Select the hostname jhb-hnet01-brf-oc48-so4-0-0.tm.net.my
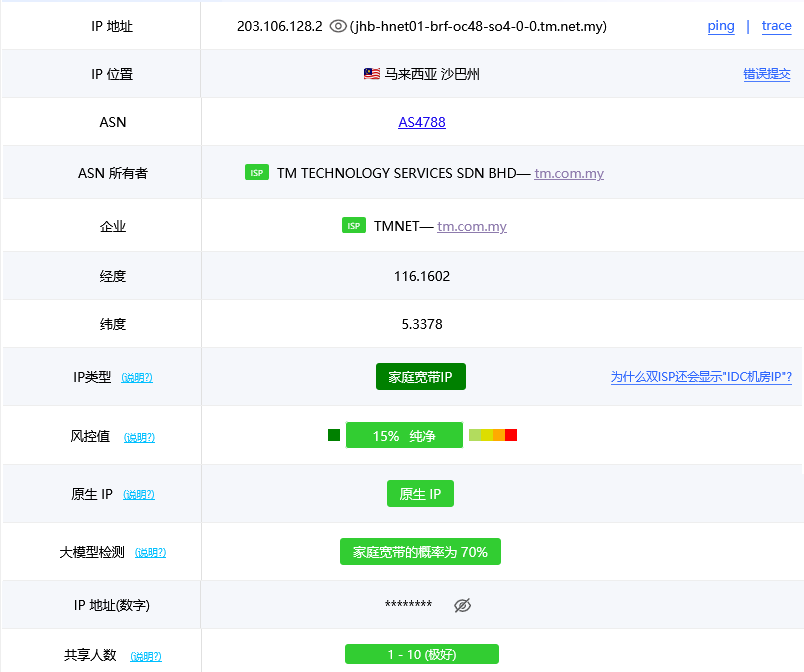The image size is (804, 672). tap(478, 26)
